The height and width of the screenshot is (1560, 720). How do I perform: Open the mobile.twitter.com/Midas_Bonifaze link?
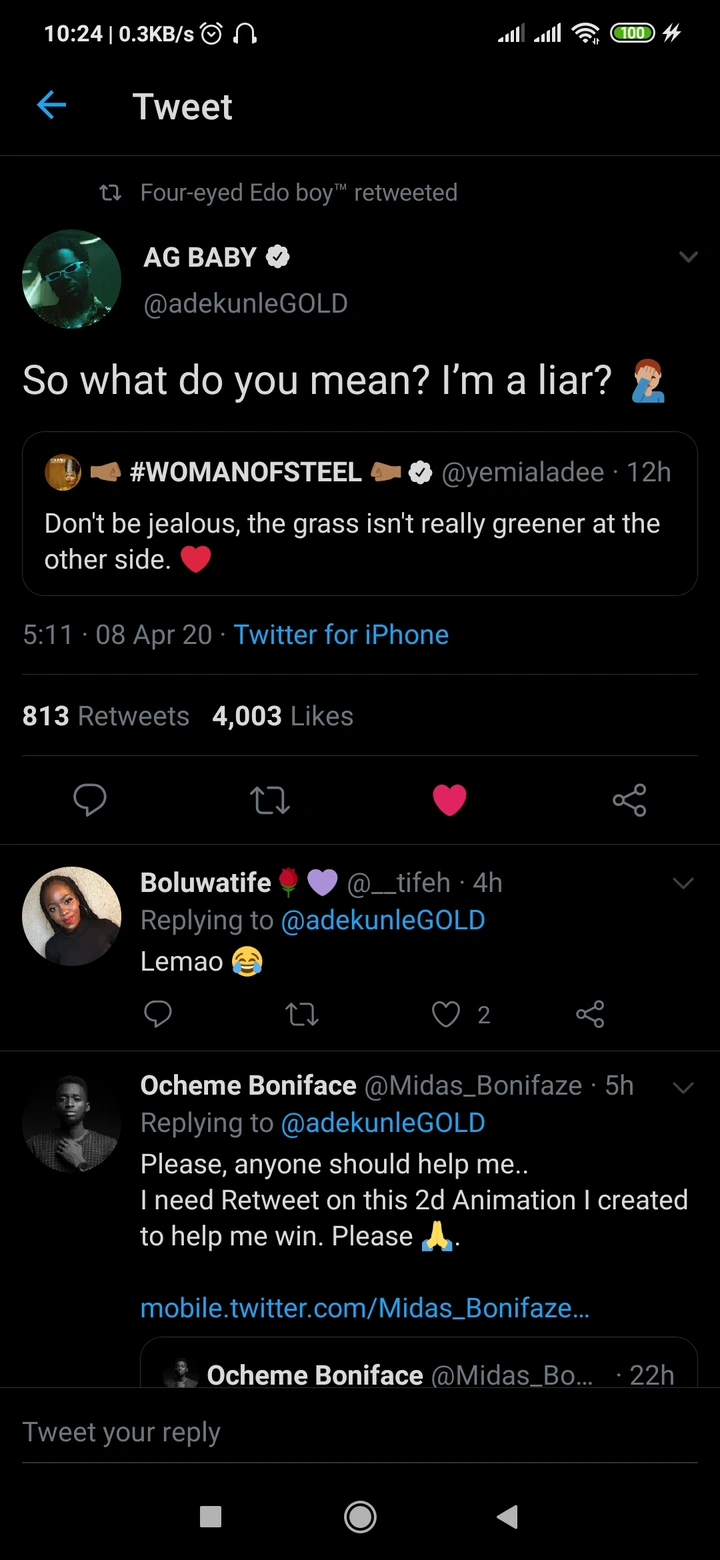click(364, 1307)
